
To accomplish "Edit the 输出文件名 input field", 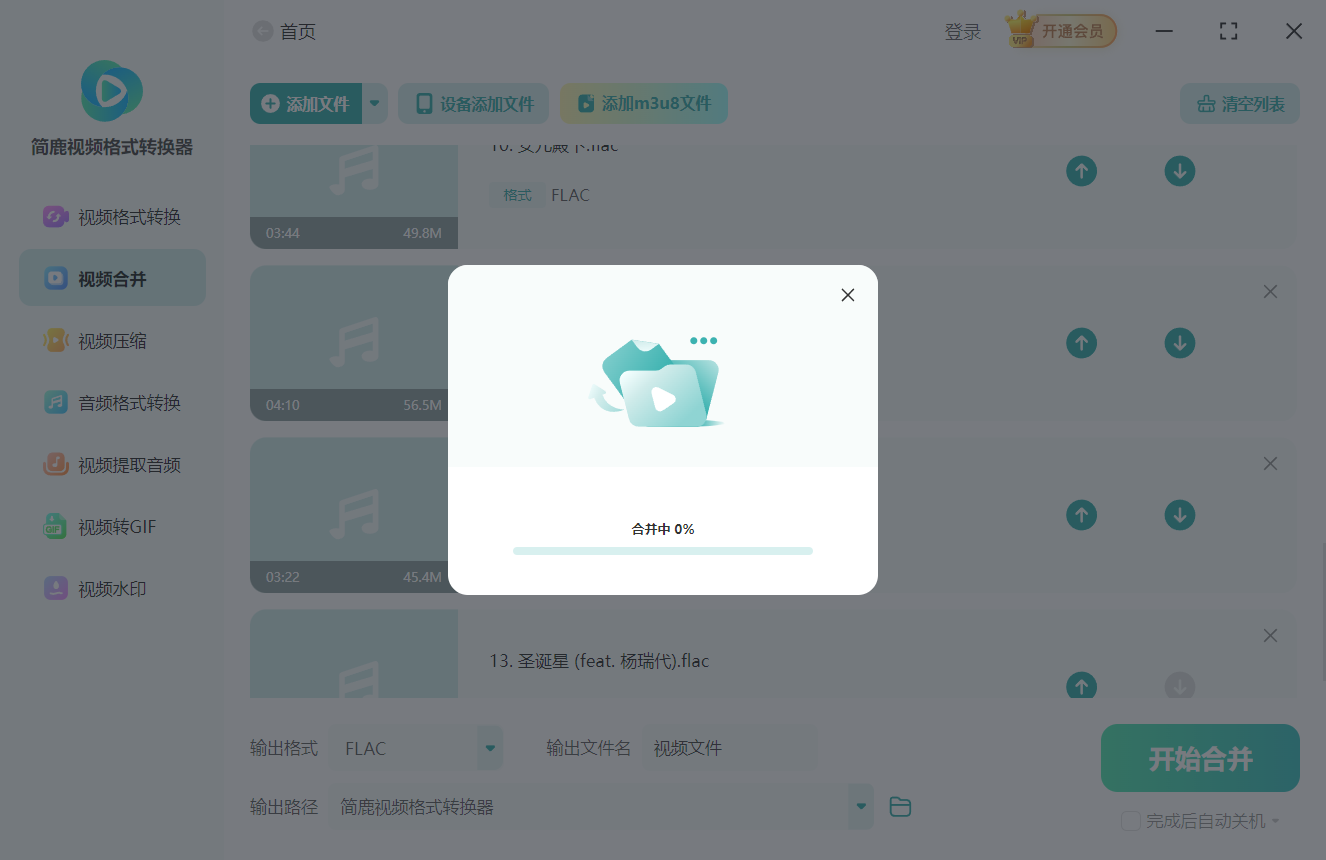I will [x=729, y=747].
